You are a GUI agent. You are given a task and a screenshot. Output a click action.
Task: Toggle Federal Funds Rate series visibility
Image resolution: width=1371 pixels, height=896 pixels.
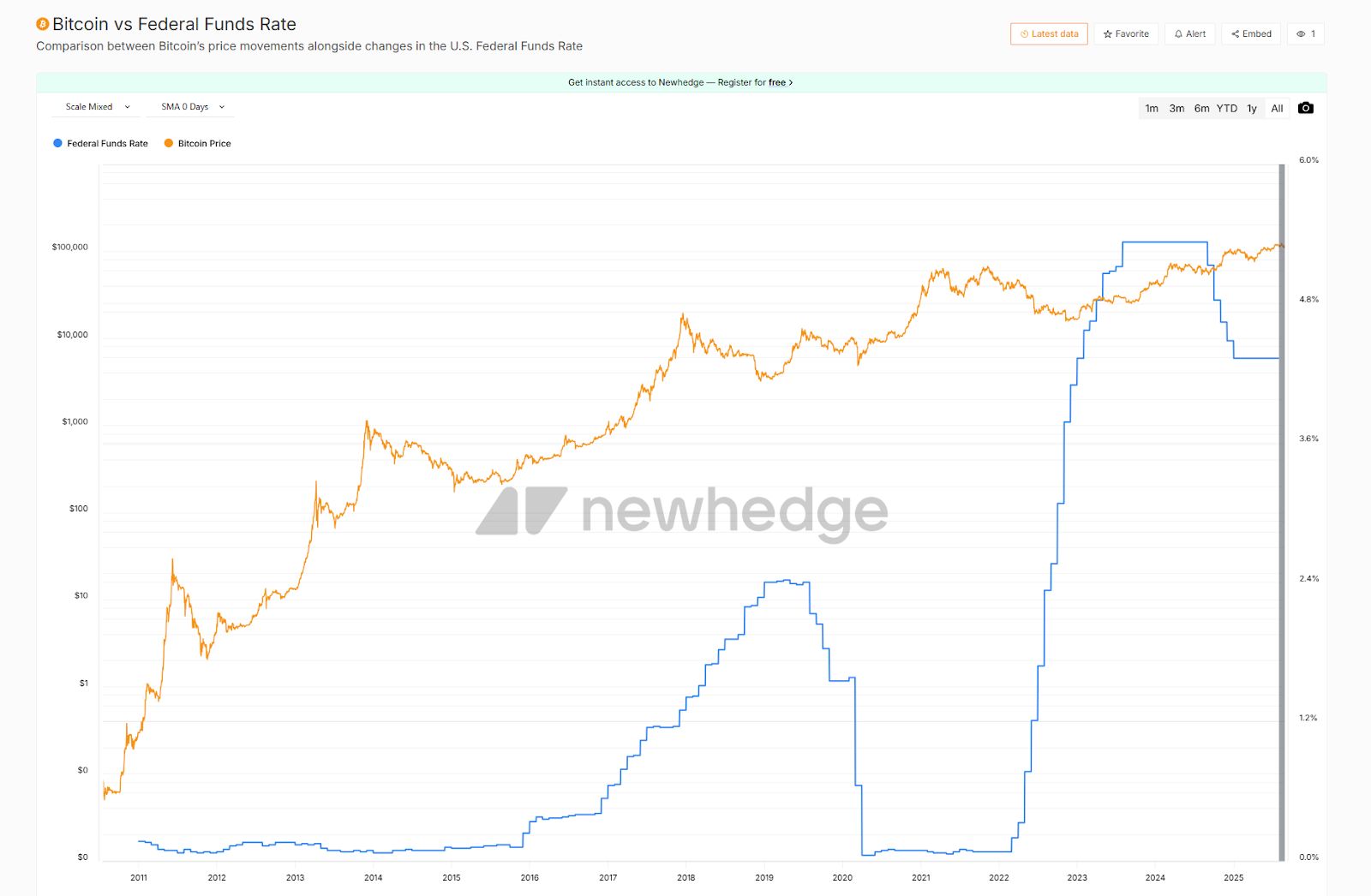tap(107, 144)
